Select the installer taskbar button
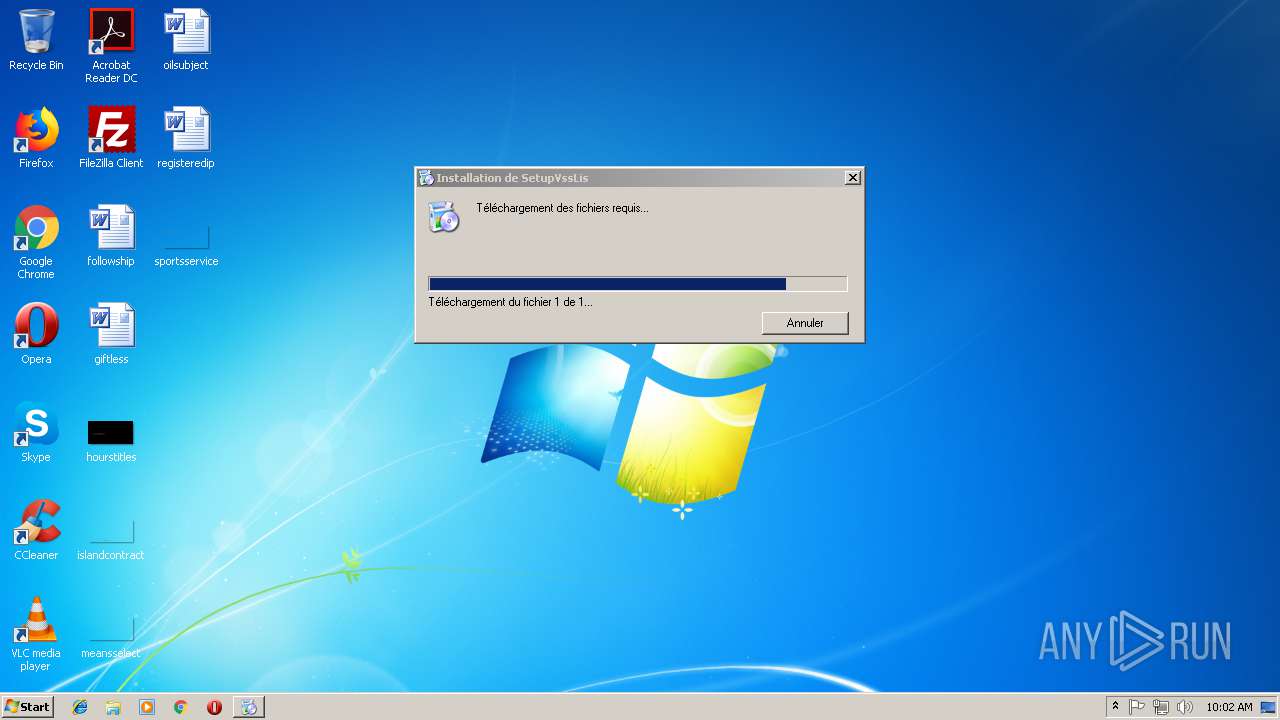This screenshot has height=720, width=1280. tap(248, 707)
